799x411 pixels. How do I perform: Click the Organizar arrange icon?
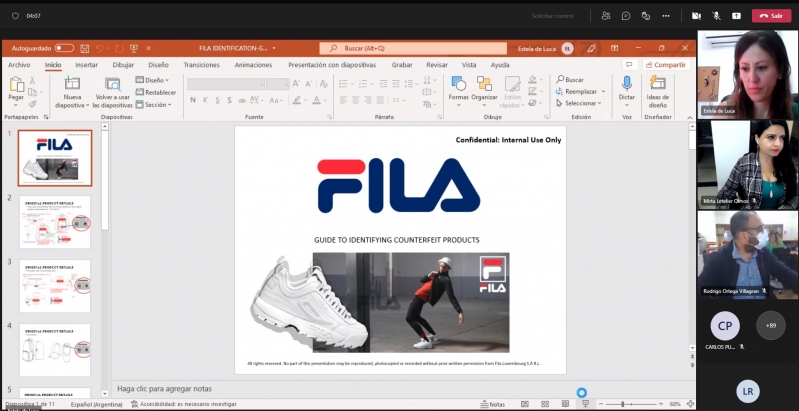(x=484, y=84)
